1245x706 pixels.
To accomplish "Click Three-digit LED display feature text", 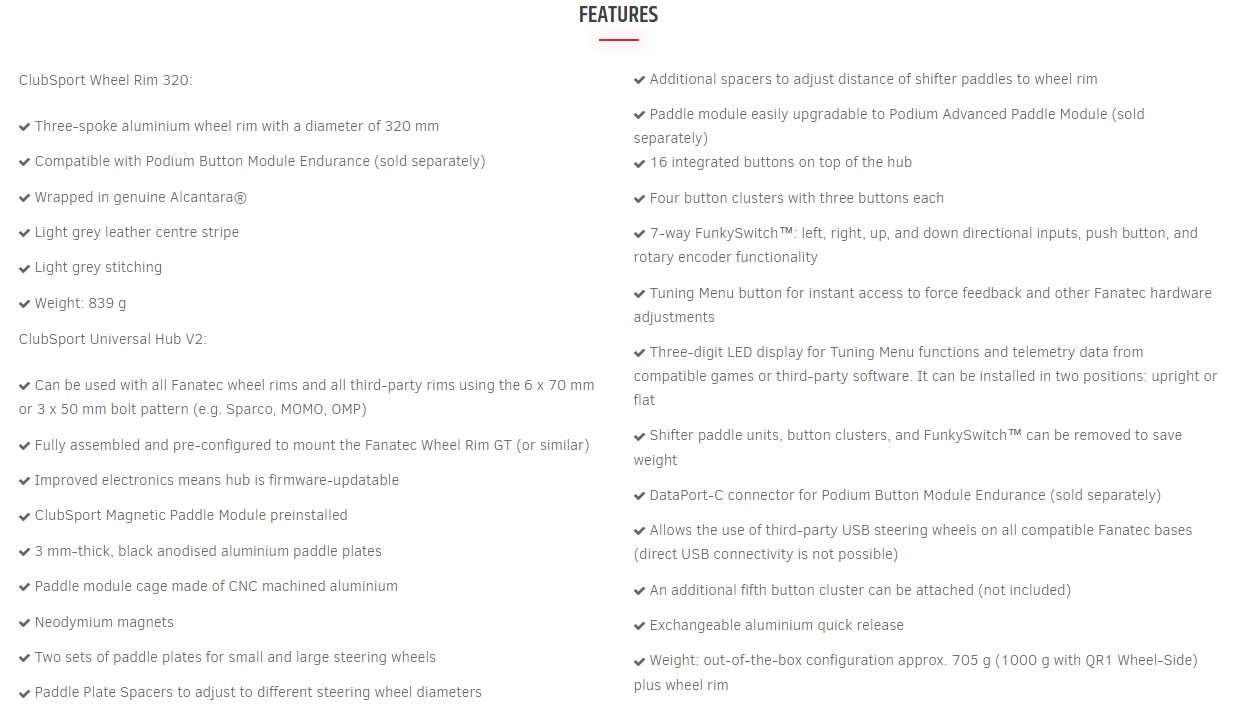I will coord(925,376).
